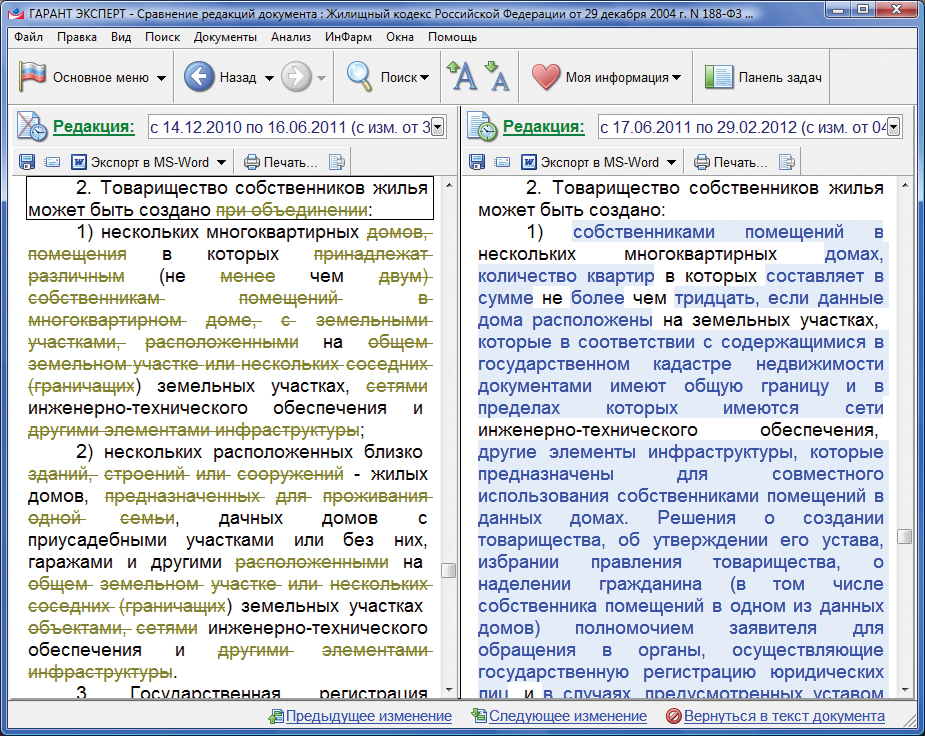The height and width of the screenshot is (736, 925).
Task: Click the greyed Forward arrow icon
Action: pos(296,77)
